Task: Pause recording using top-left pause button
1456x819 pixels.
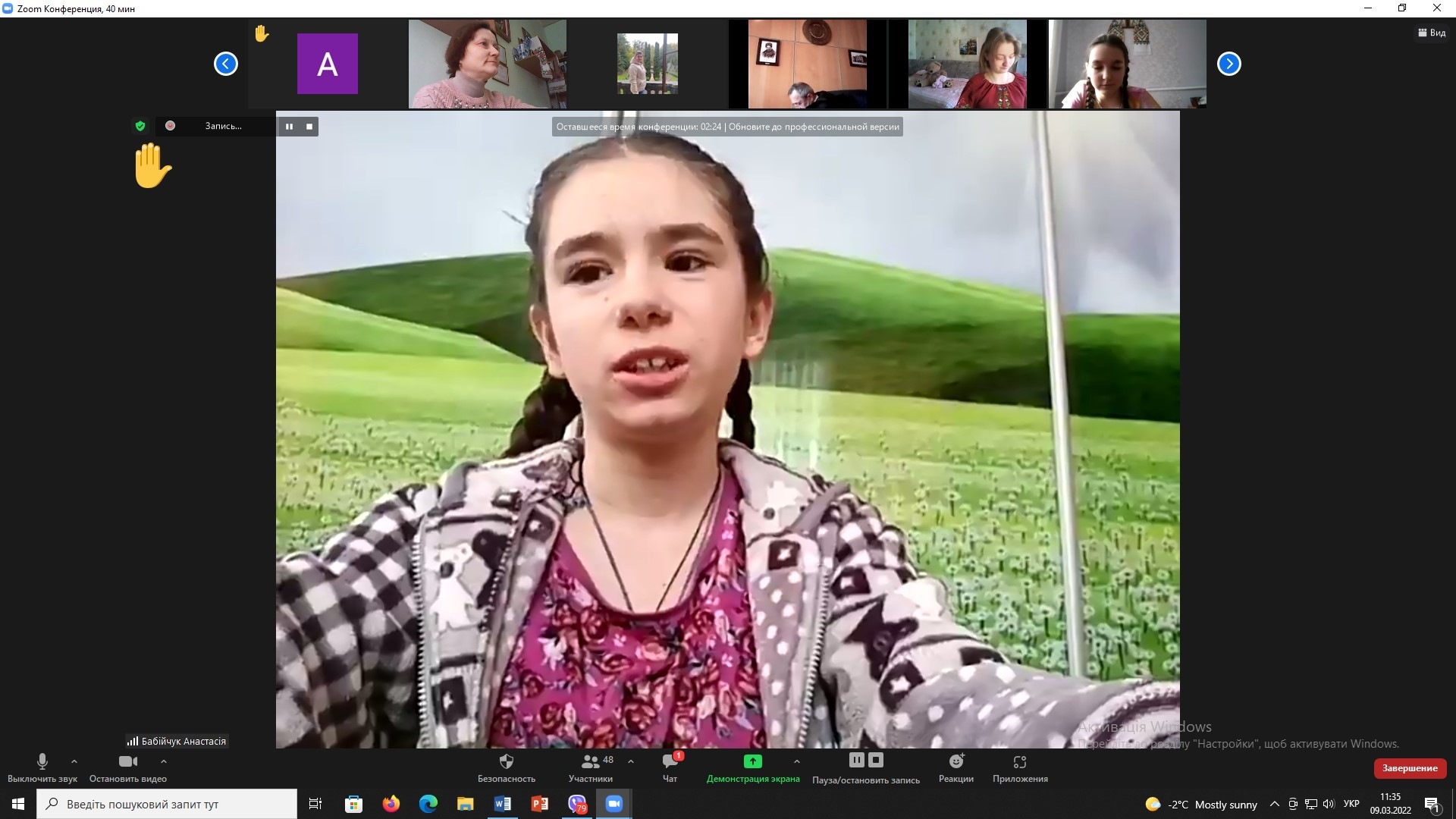Action: click(289, 127)
